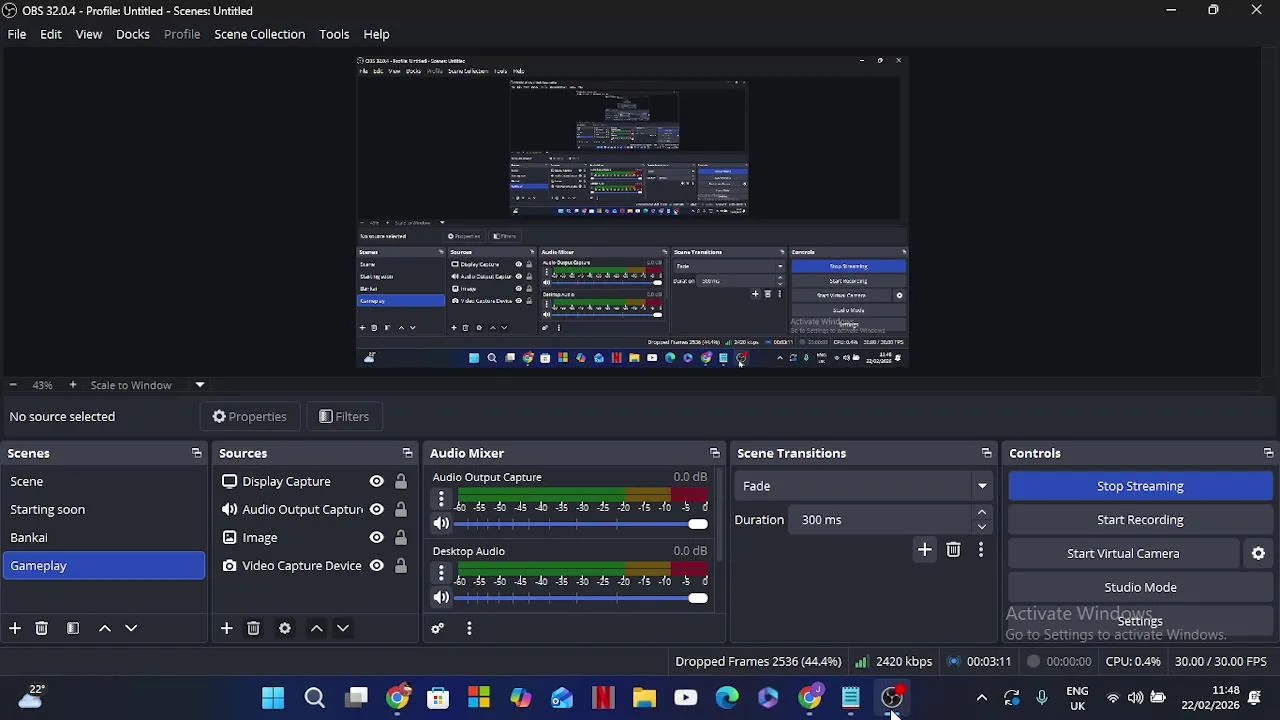Open preview scaling dropdown arrow
1280x720 pixels.
[x=200, y=385]
